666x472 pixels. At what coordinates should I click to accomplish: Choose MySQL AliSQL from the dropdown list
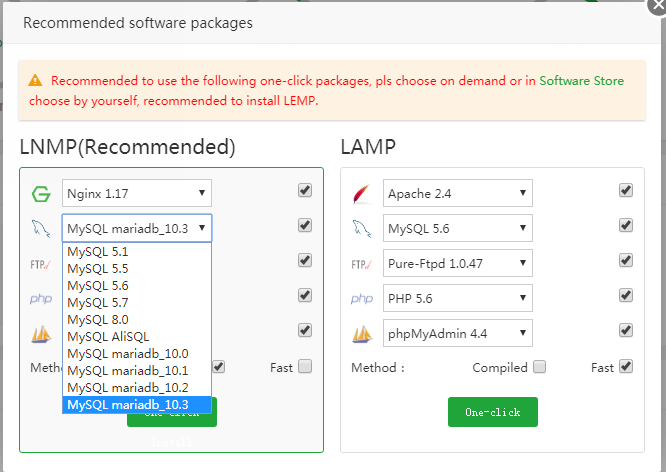pyautogui.click(x=108, y=337)
